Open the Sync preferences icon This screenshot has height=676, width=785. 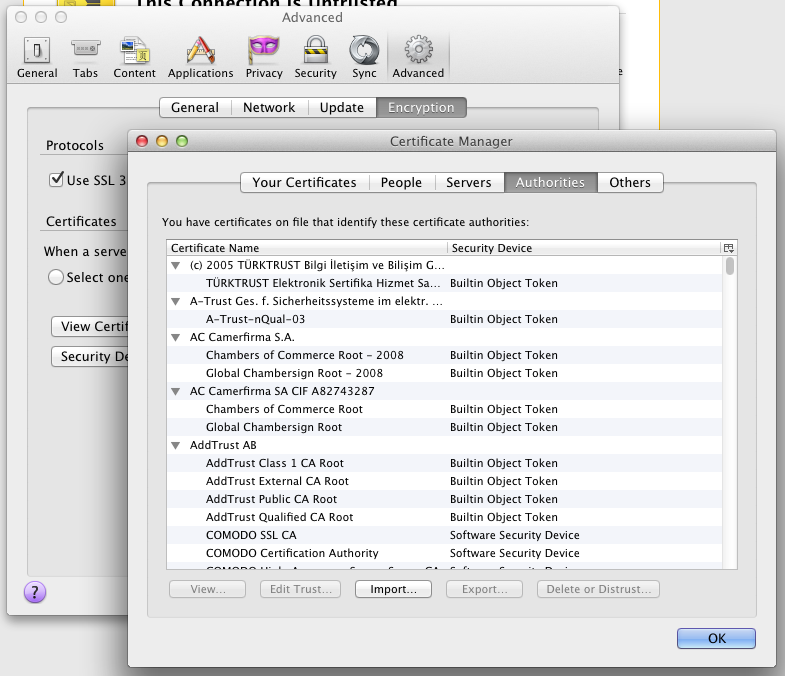click(364, 50)
